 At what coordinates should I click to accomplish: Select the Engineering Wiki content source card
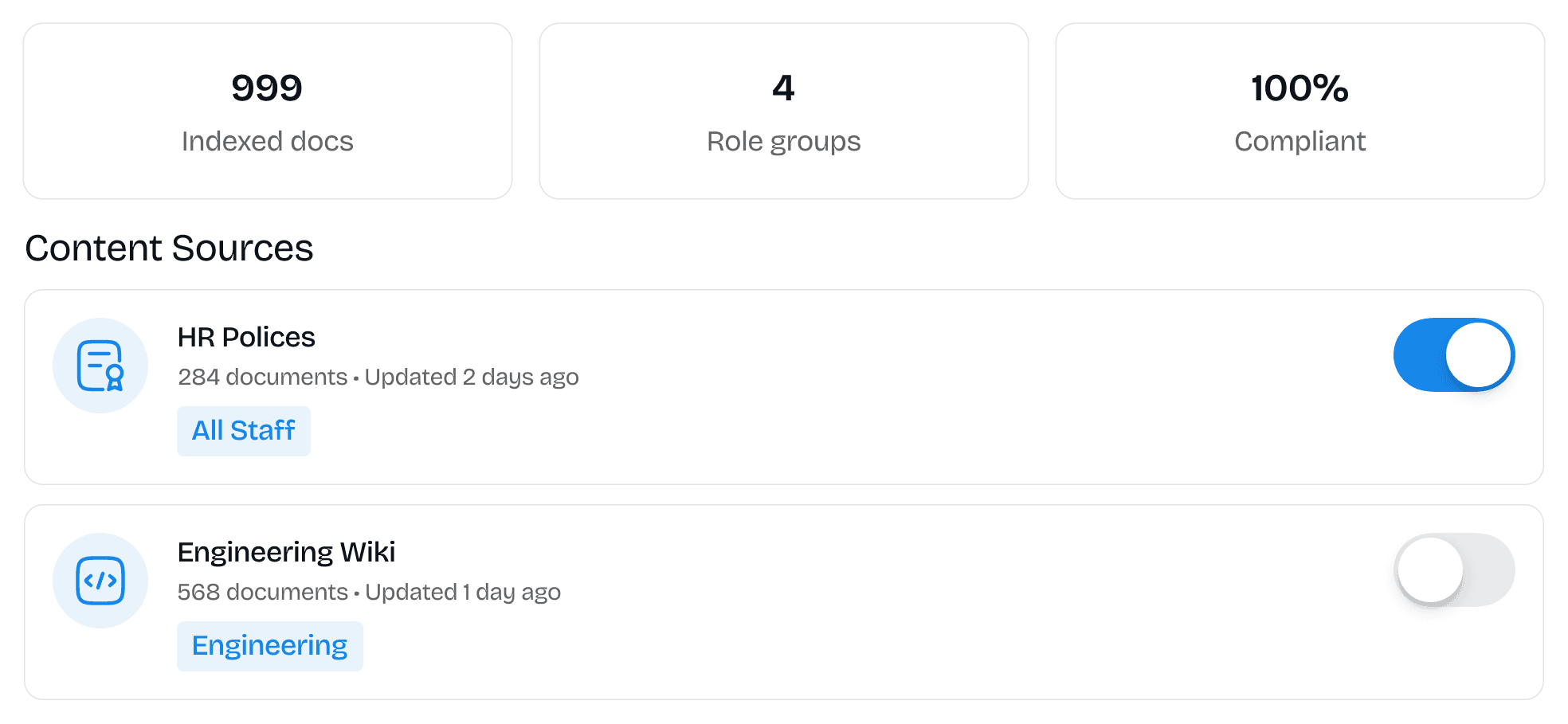coord(784,602)
